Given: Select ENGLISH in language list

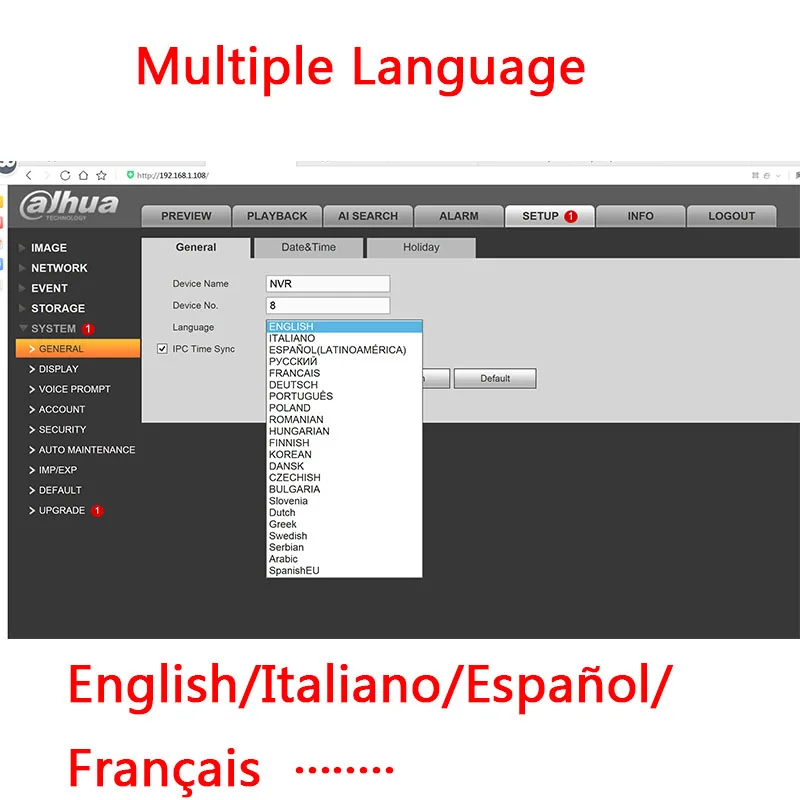Looking at the screenshot, I should pyautogui.click(x=344, y=327).
